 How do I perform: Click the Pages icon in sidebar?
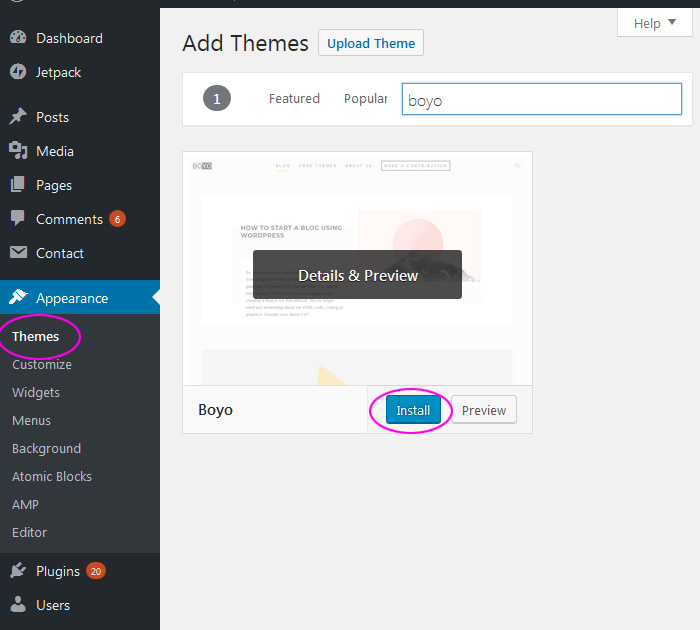[x=18, y=184]
